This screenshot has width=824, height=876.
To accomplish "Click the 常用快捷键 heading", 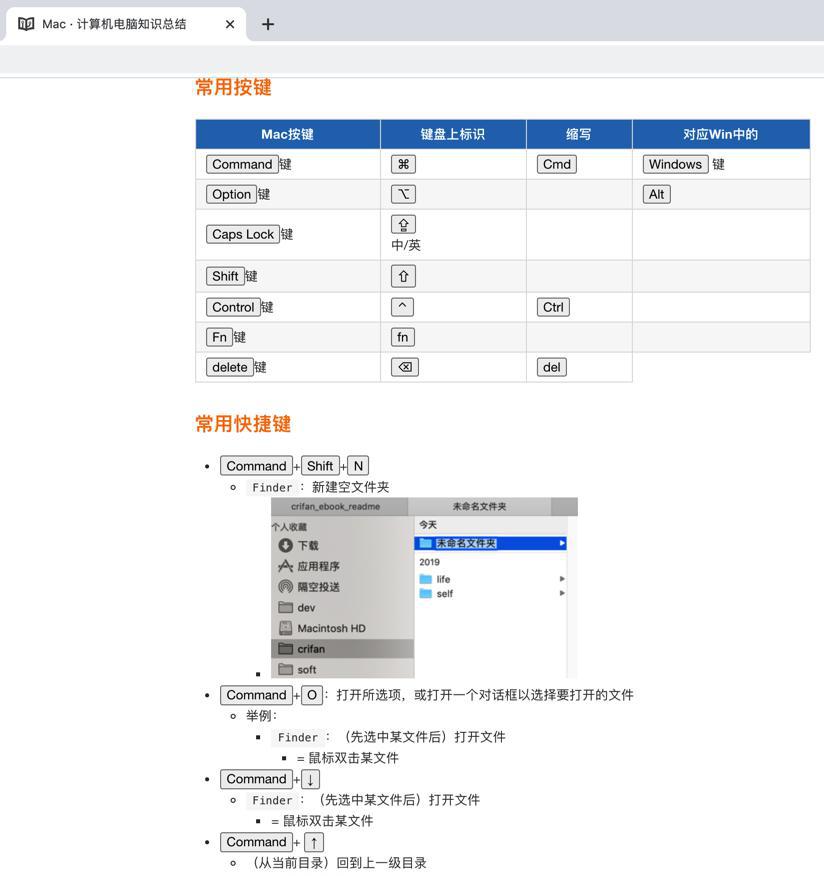I will [x=243, y=424].
